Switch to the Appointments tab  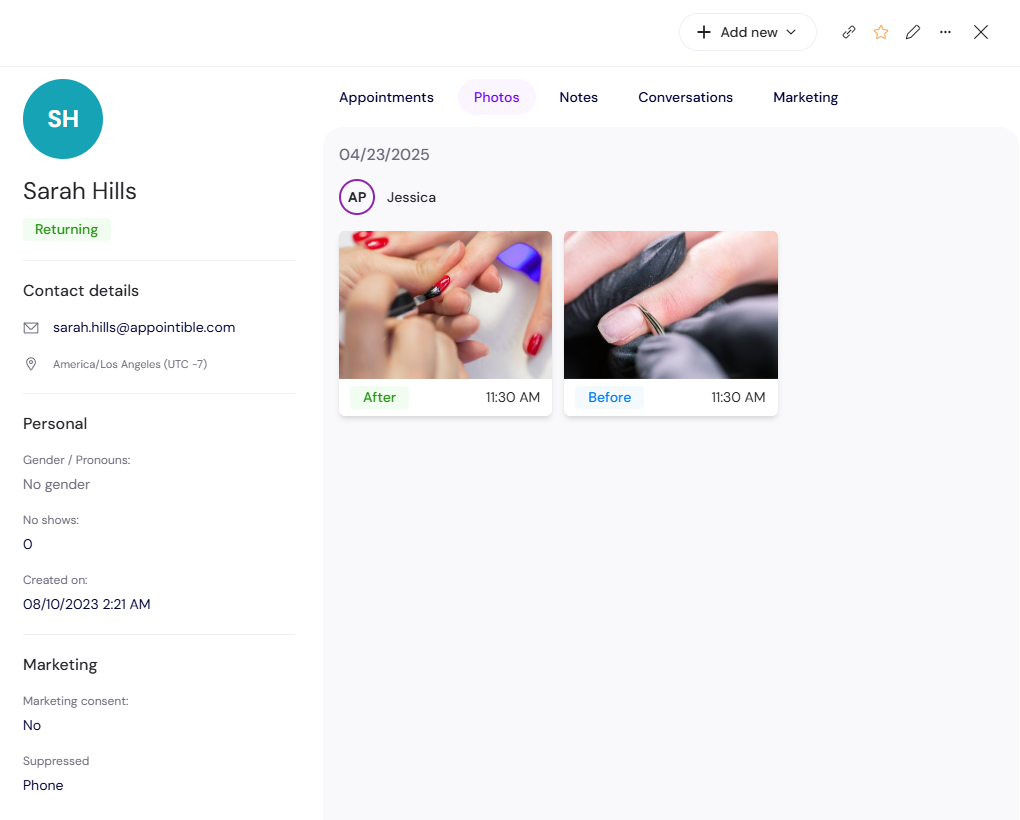coord(386,97)
